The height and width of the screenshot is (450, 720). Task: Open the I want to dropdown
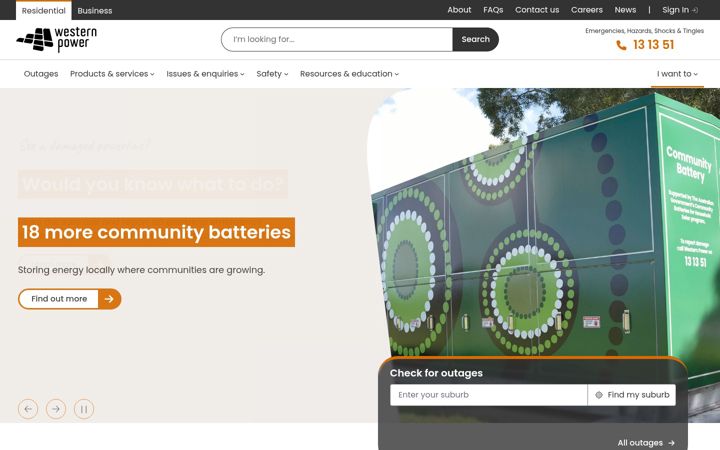677,74
